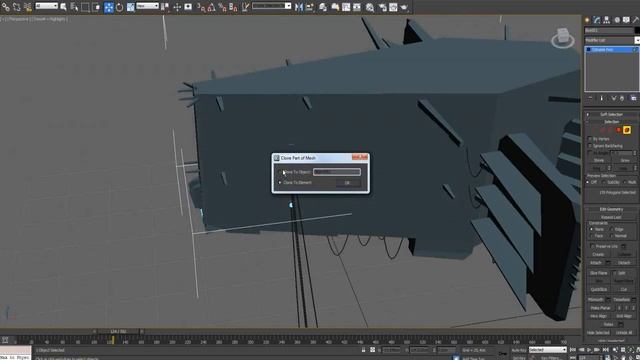This screenshot has height=360, width=640.
Task: Click the Mirror tool icon
Action: coord(299,7)
